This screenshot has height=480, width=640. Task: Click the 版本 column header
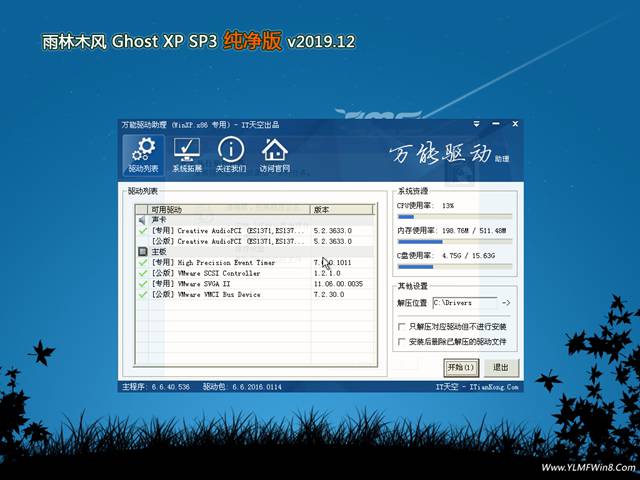[340, 210]
